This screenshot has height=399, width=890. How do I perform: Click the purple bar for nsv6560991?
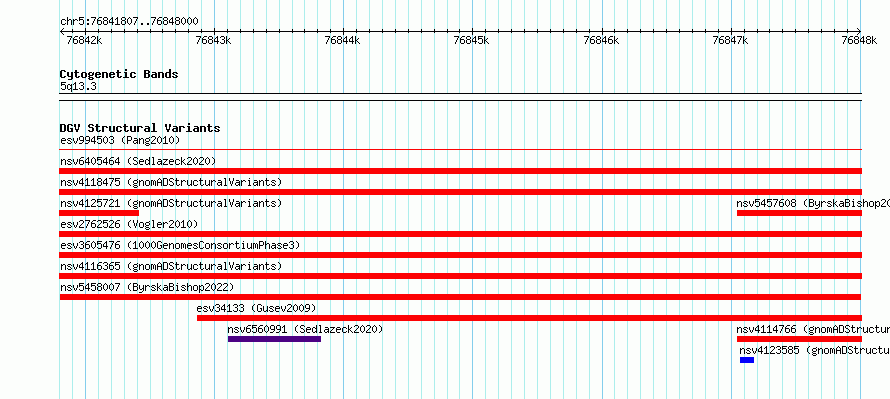pyautogui.click(x=274, y=339)
